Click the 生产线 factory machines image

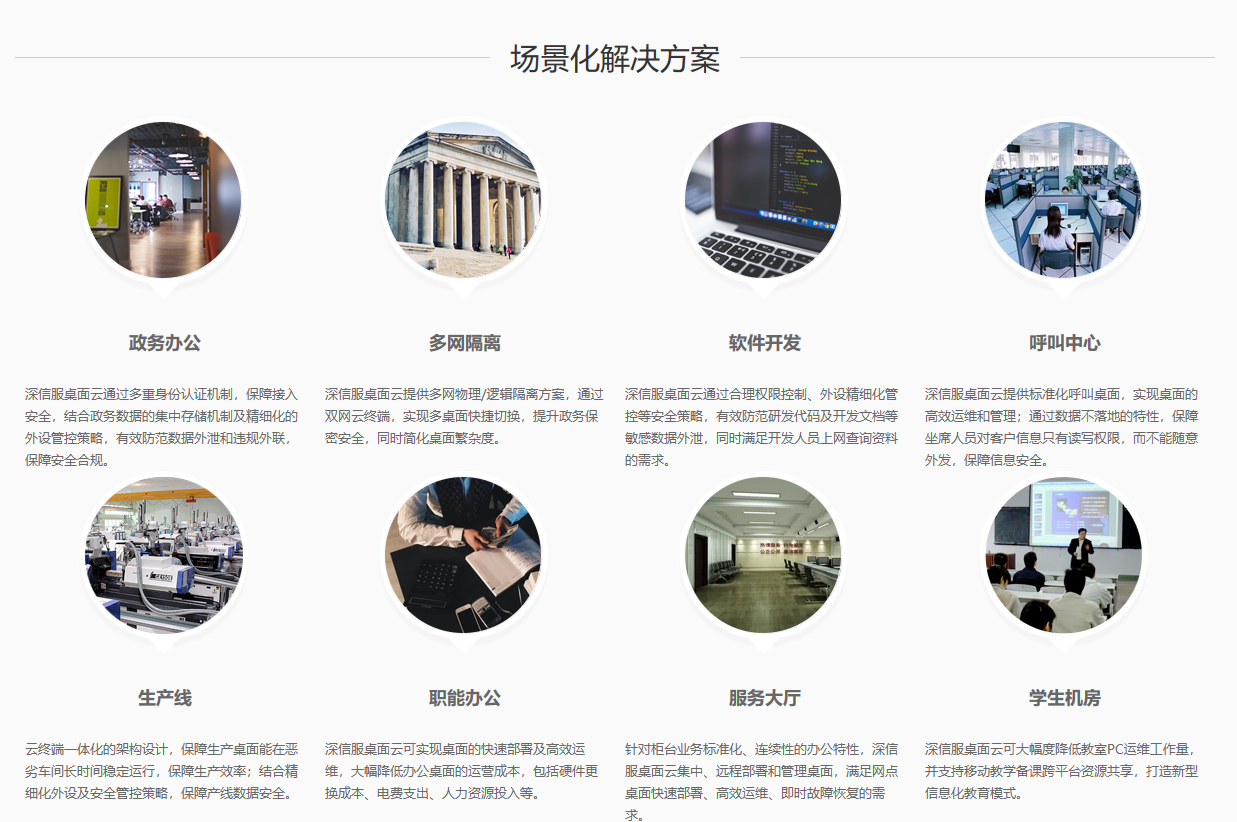coord(164,555)
